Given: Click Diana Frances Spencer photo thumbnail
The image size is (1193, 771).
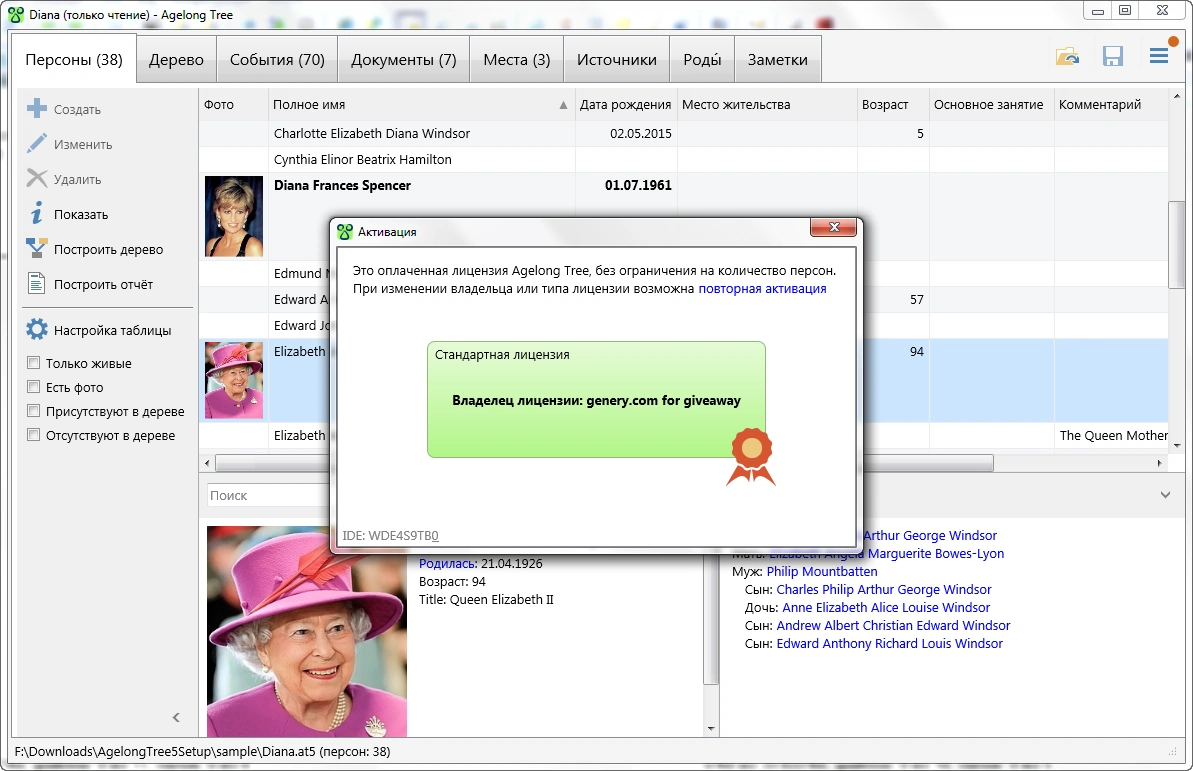Looking at the screenshot, I should click(234, 216).
